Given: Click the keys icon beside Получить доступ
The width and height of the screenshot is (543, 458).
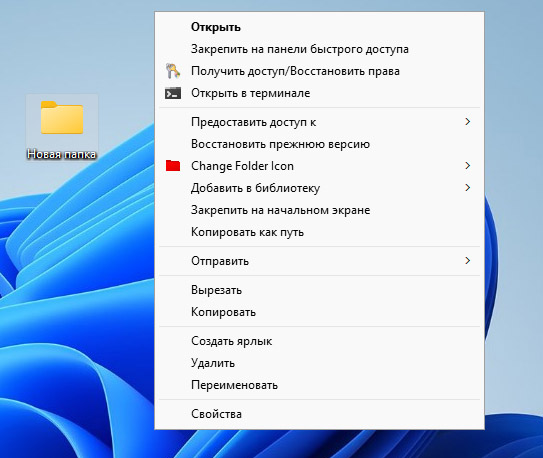Looking at the screenshot, I should (x=172, y=71).
